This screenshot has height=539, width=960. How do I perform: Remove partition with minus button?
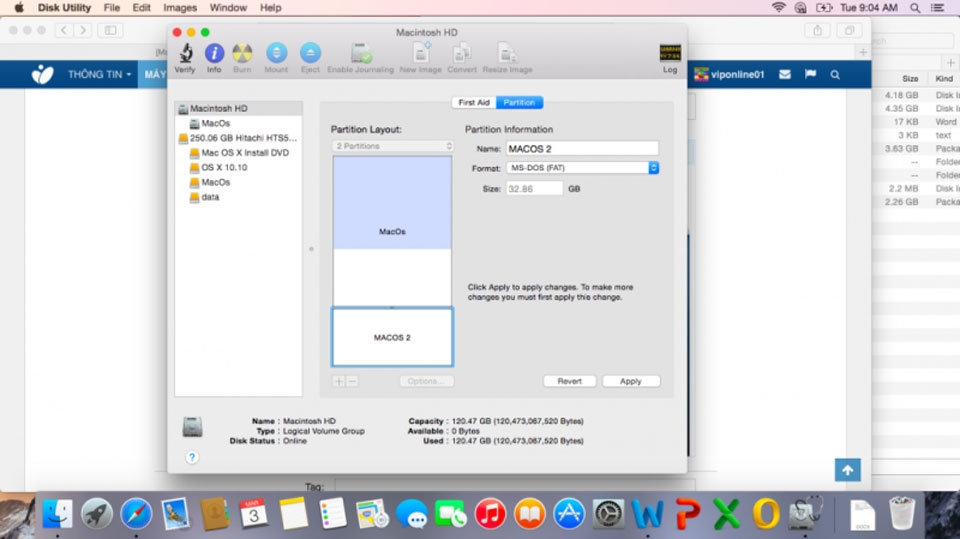(353, 381)
